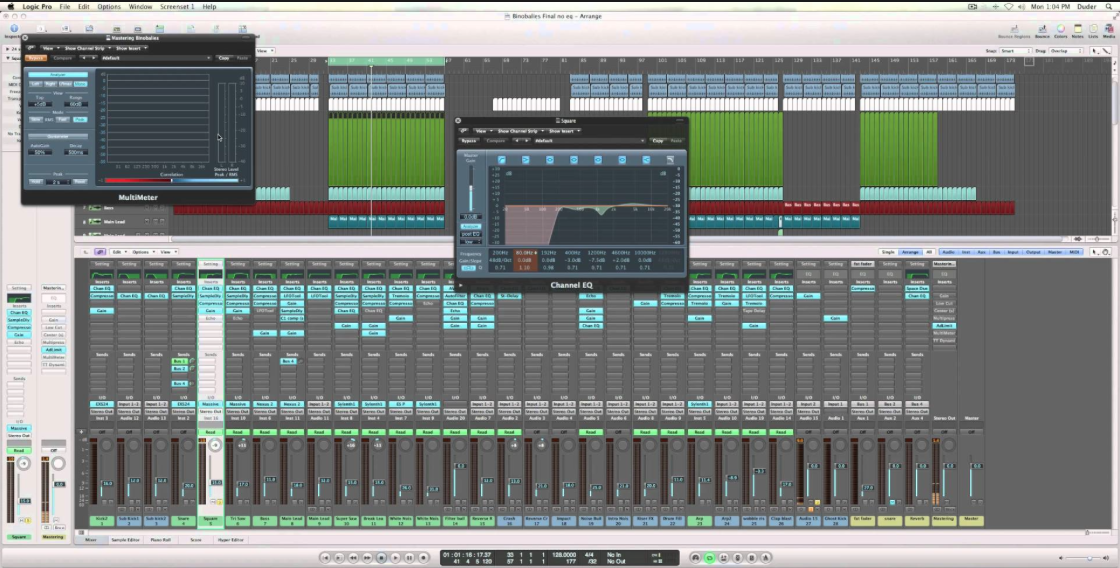Screen dimensions: 1120x568
Task: Toggle the high-shelf band icon in Channel EQ
Action: pyautogui.click(x=646, y=160)
